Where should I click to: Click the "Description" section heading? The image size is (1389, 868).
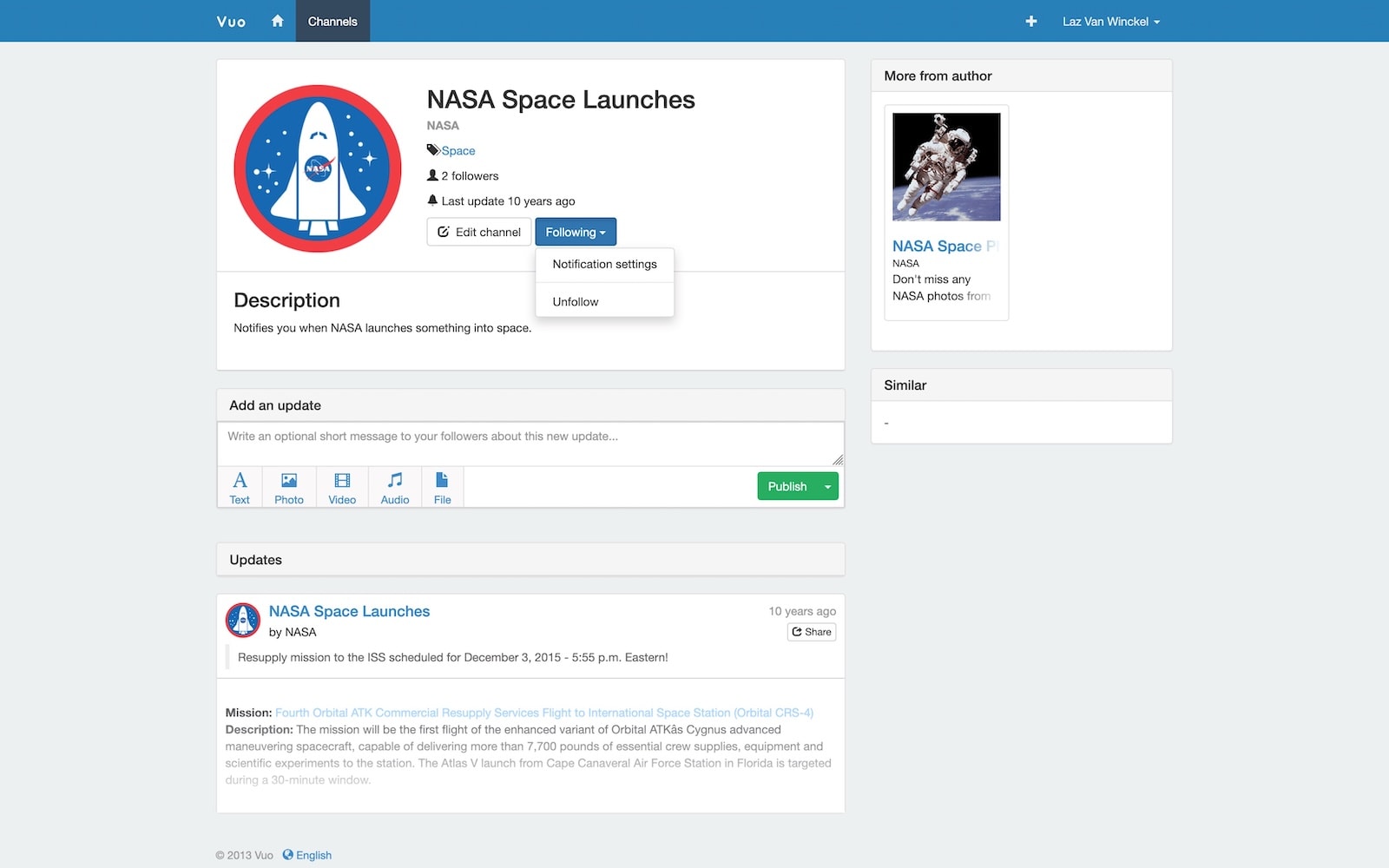coord(286,300)
